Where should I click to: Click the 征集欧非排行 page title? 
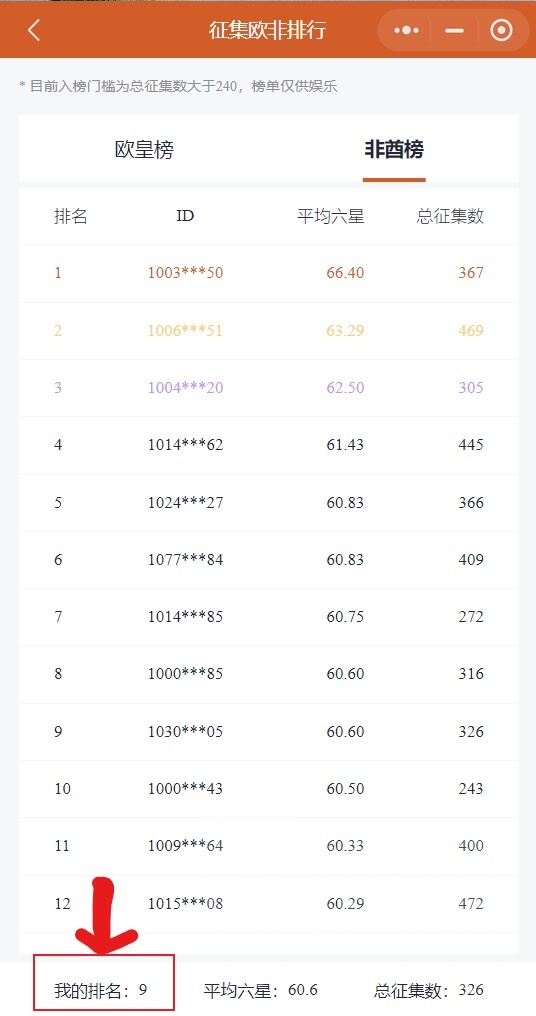[267, 30]
